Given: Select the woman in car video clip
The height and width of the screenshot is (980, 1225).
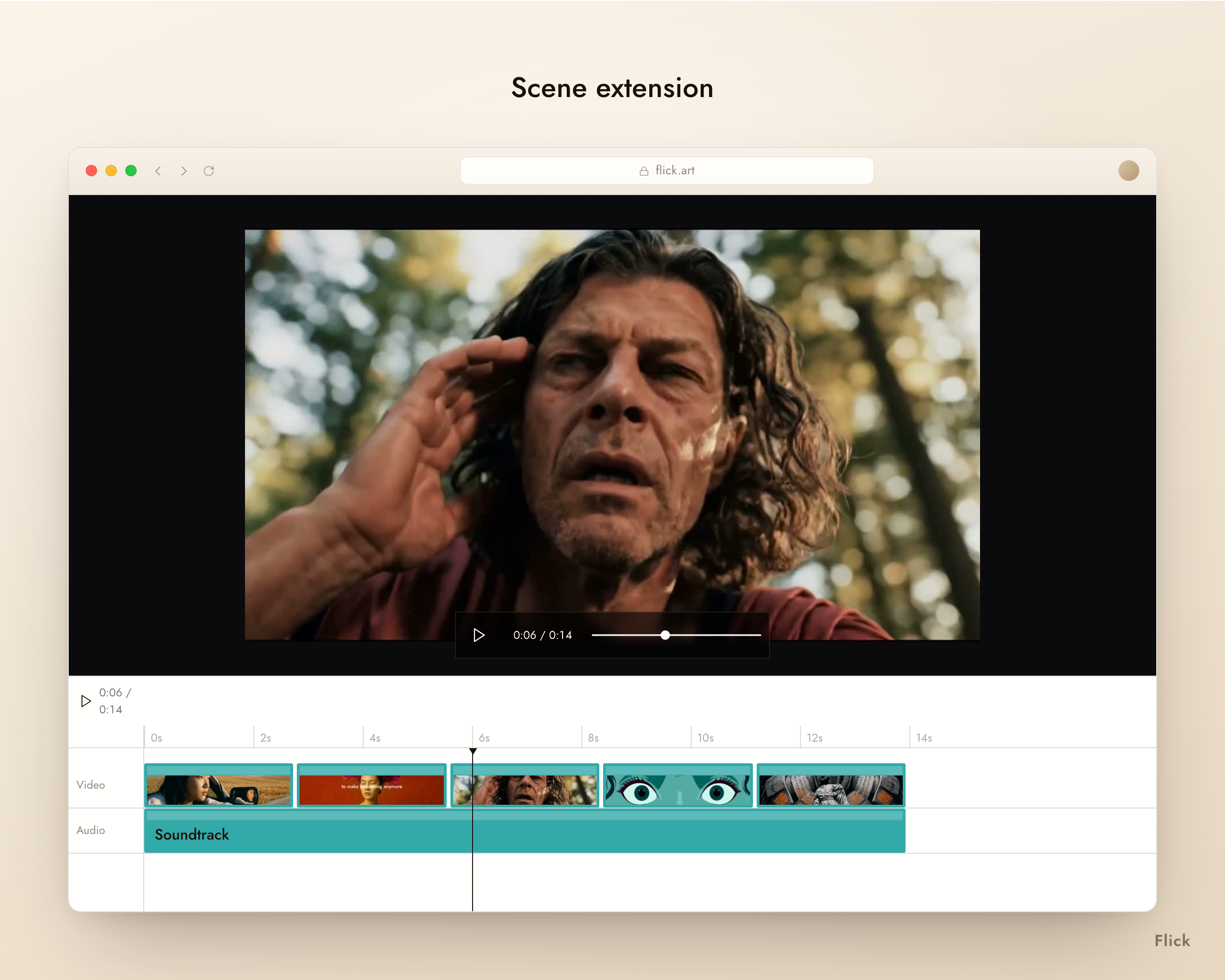Looking at the screenshot, I should 219,785.
